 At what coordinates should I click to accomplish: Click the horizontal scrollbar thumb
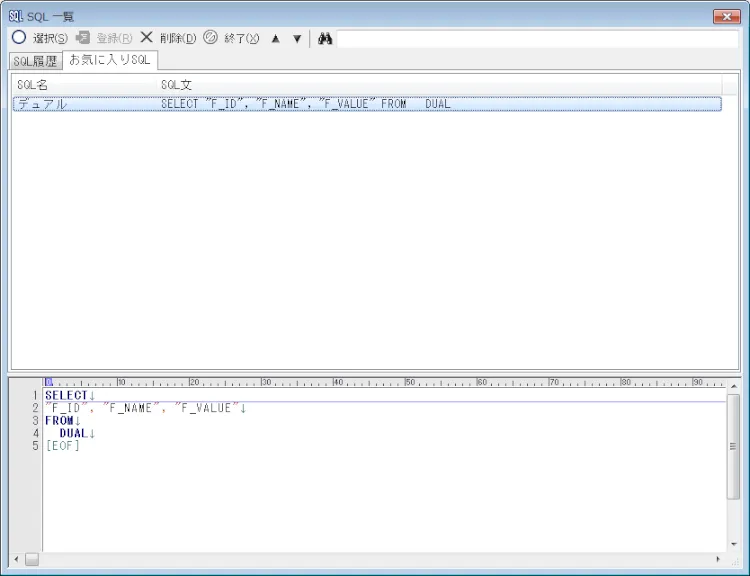click(x=32, y=559)
